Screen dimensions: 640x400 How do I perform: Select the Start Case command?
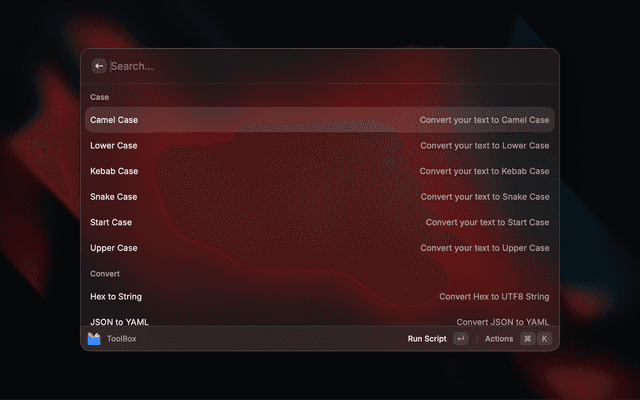320,222
